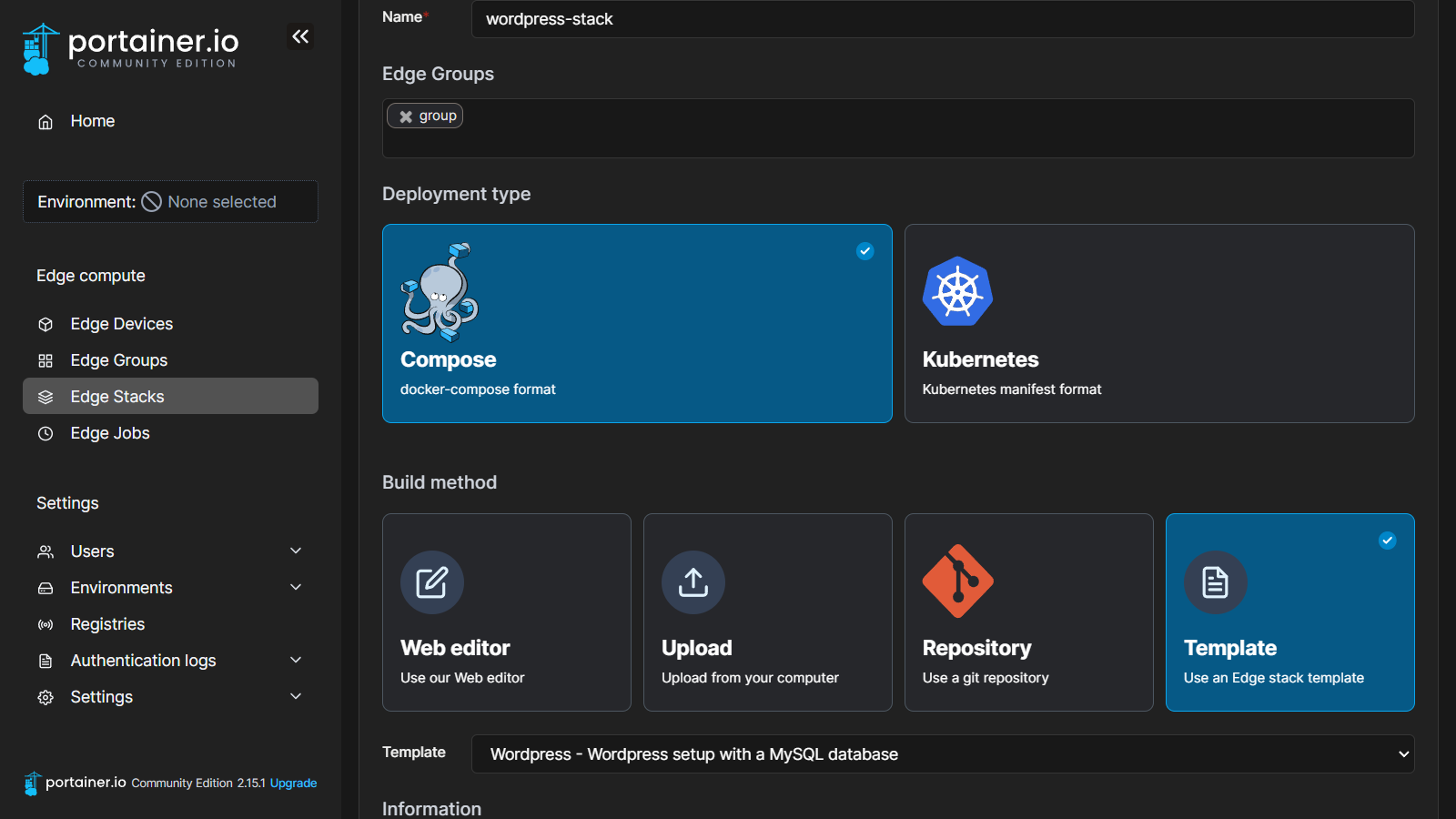The width and height of the screenshot is (1456, 819).
Task: Open Edge Jobs from sidebar
Action: click(x=110, y=433)
